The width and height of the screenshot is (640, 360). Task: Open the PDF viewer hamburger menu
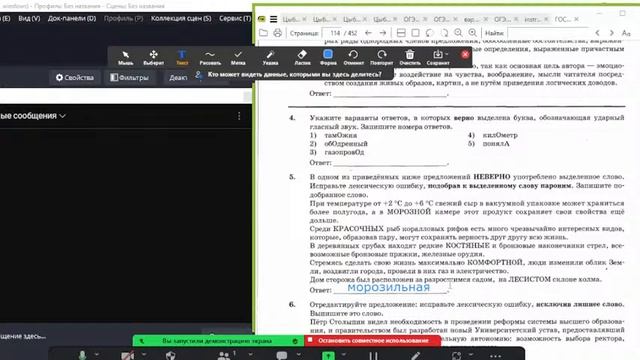point(273,19)
